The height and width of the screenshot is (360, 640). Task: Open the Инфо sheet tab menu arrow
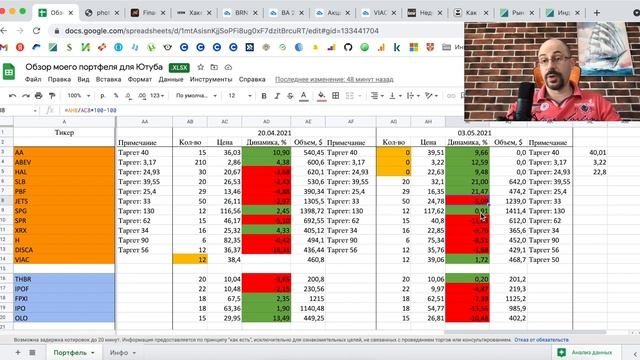pyautogui.click(x=134, y=353)
